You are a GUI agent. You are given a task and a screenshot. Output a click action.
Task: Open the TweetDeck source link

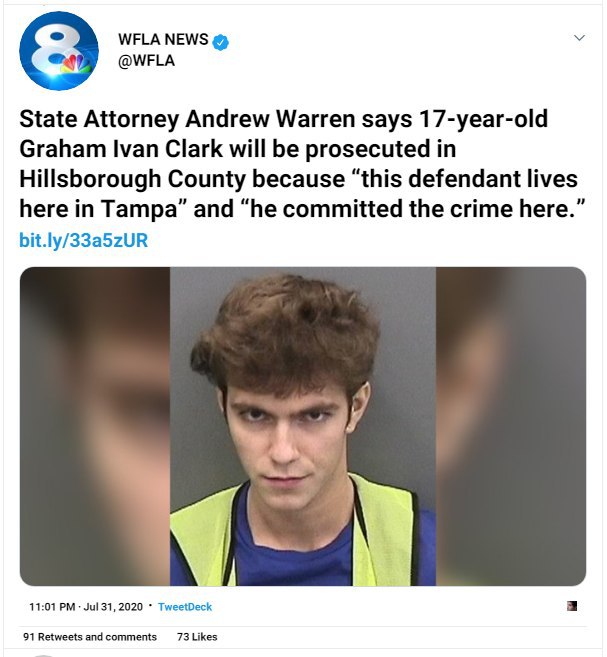click(185, 607)
